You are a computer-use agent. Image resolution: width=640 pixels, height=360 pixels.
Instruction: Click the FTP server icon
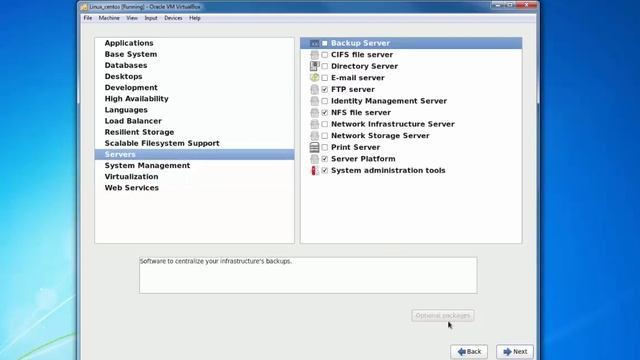[x=314, y=89]
